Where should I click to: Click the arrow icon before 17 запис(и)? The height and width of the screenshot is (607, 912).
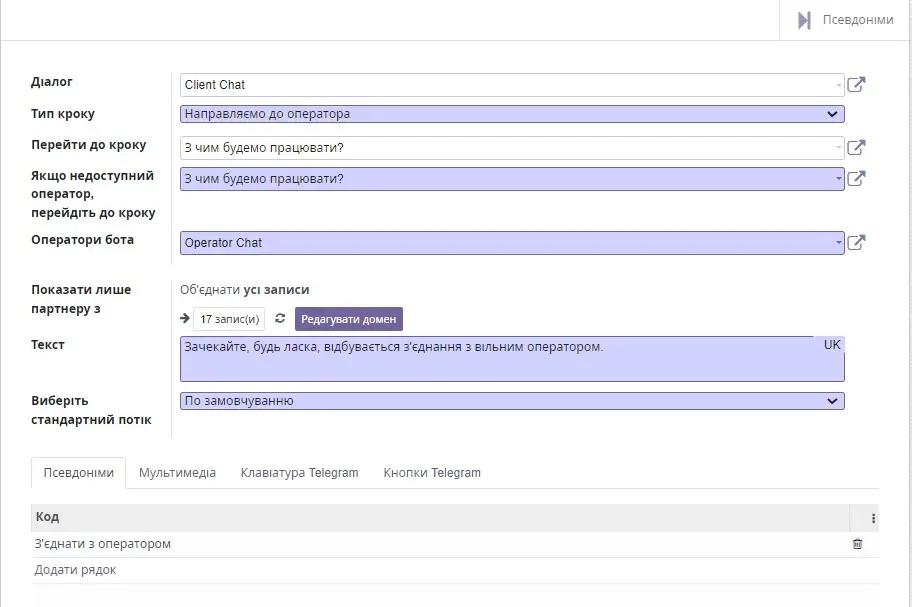[185, 319]
